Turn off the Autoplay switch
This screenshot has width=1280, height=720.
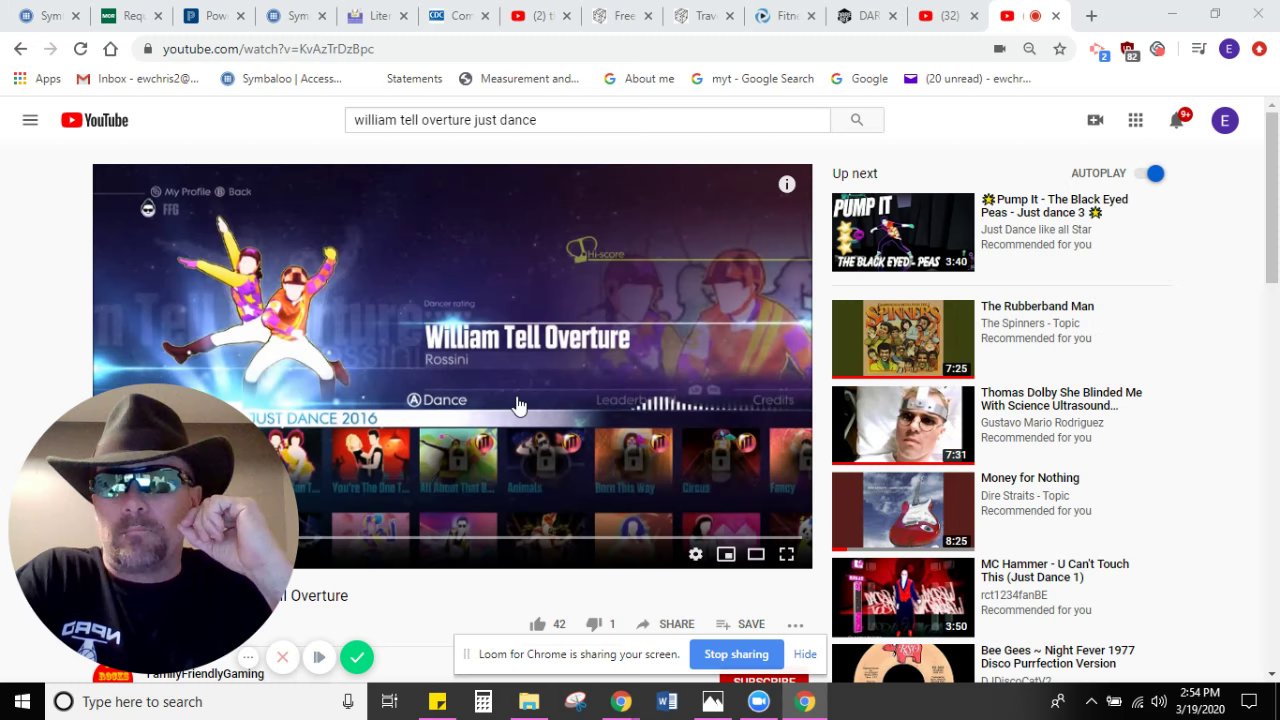click(x=1149, y=174)
